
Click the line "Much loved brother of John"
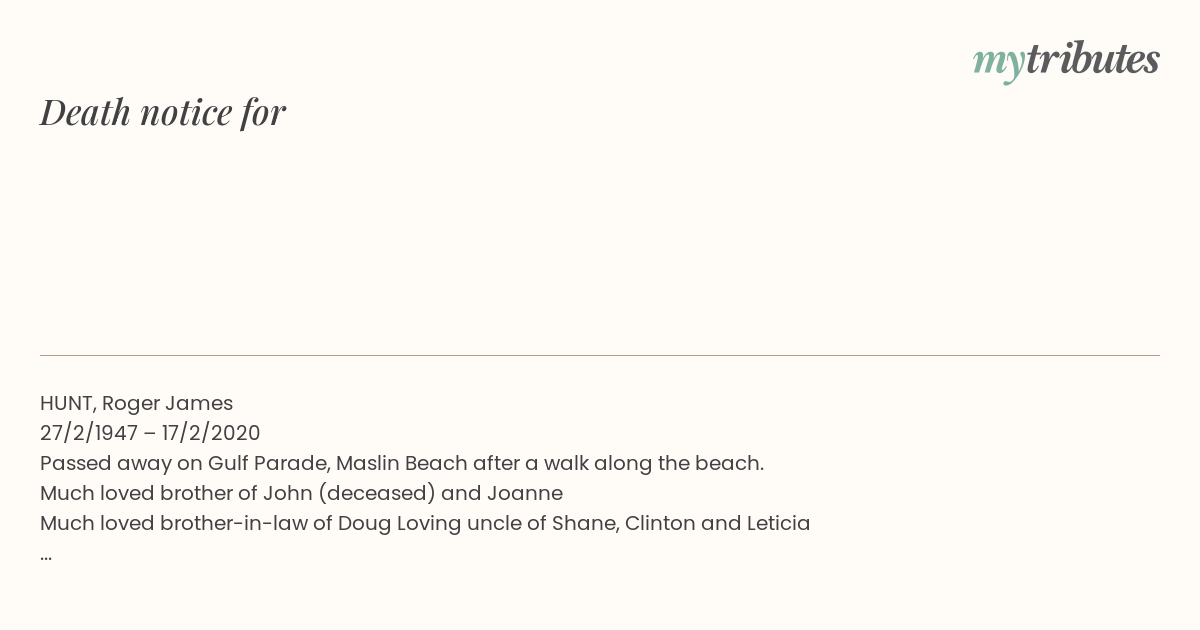[x=301, y=493]
